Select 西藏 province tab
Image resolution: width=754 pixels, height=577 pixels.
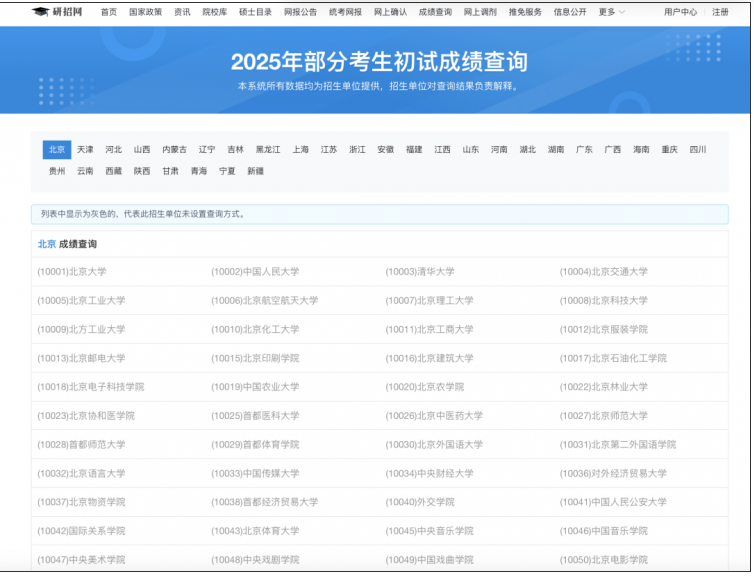(113, 171)
